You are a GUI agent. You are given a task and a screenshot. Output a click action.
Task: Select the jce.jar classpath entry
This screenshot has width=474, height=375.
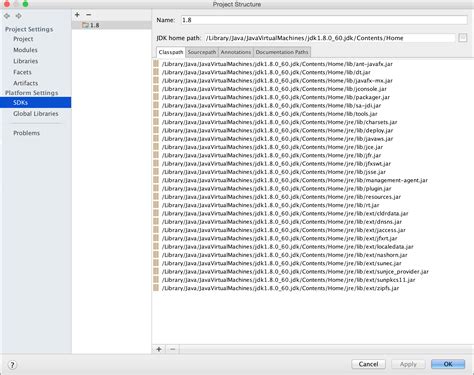coord(272,147)
